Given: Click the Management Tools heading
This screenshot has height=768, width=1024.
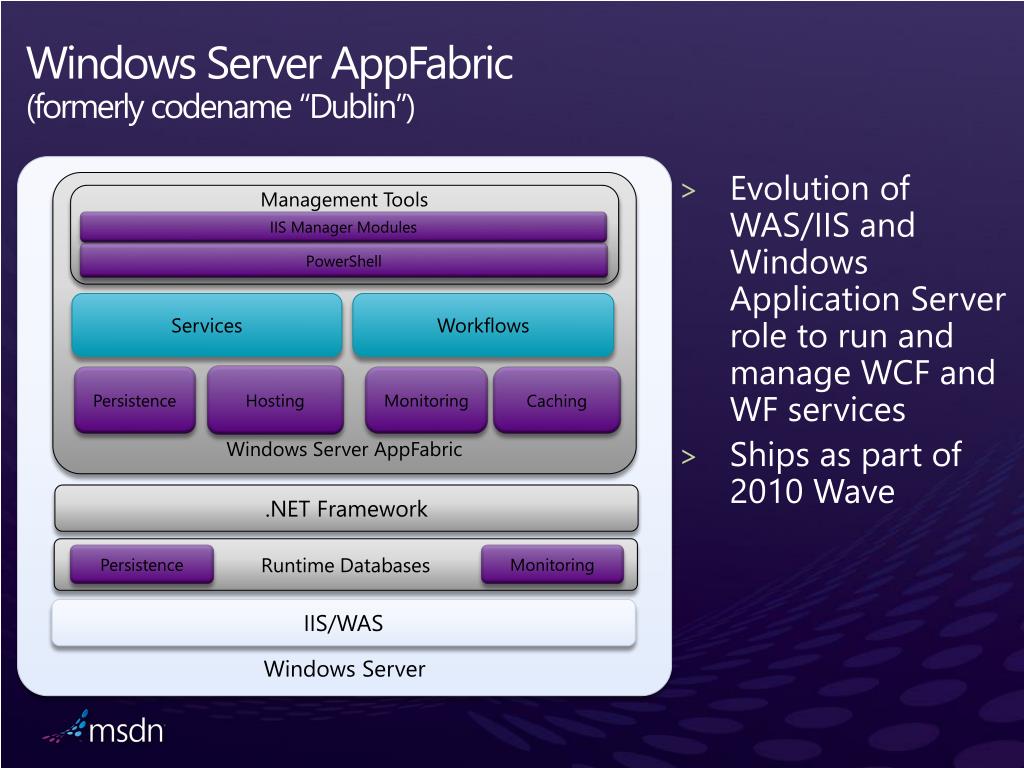Looking at the screenshot, I should (344, 199).
